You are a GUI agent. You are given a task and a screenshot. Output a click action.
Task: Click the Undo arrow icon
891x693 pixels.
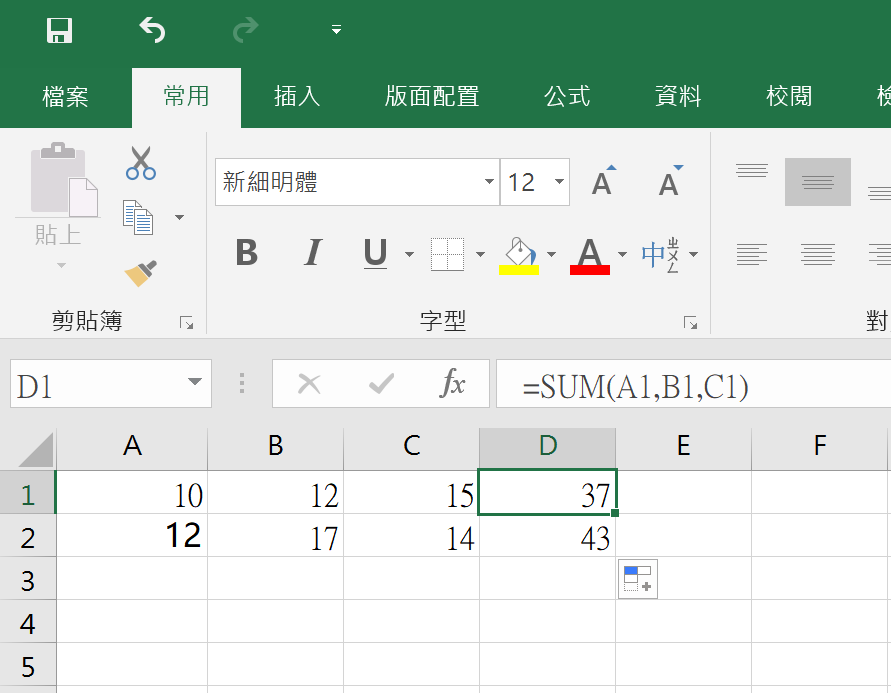click(152, 30)
